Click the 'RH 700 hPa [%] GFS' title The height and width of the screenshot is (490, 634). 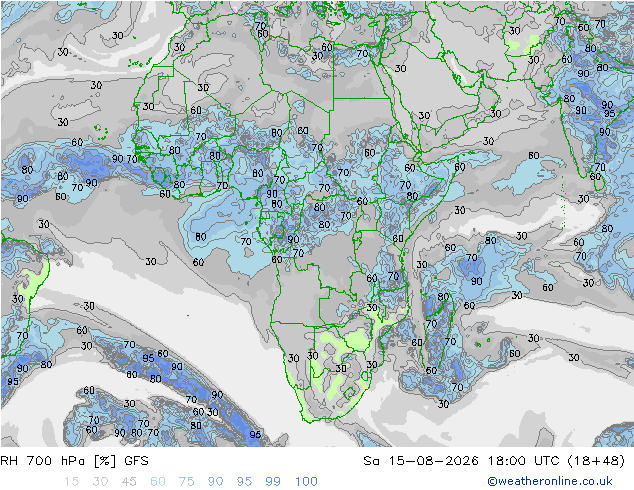pos(74,460)
